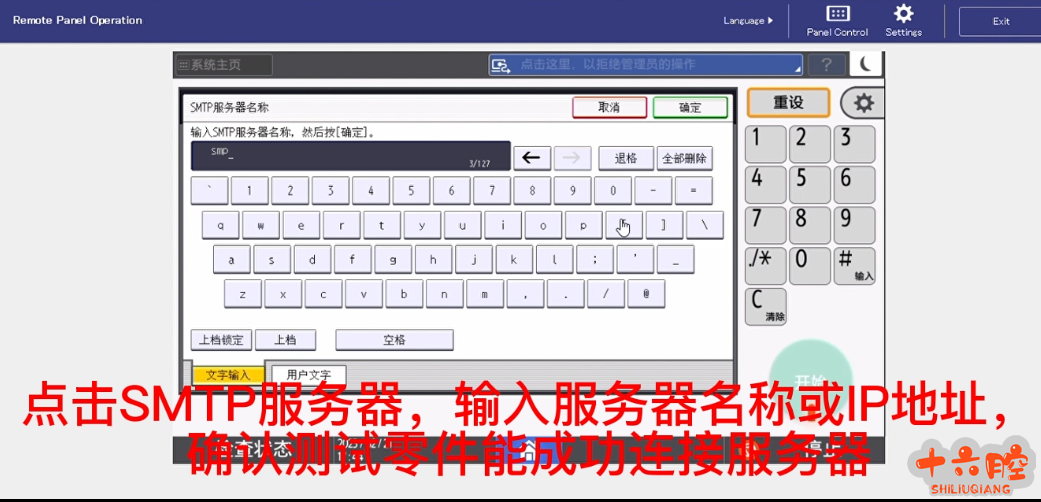Click the 全部删除 delete all button
The height and width of the screenshot is (502, 1041).
coord(684,158)
